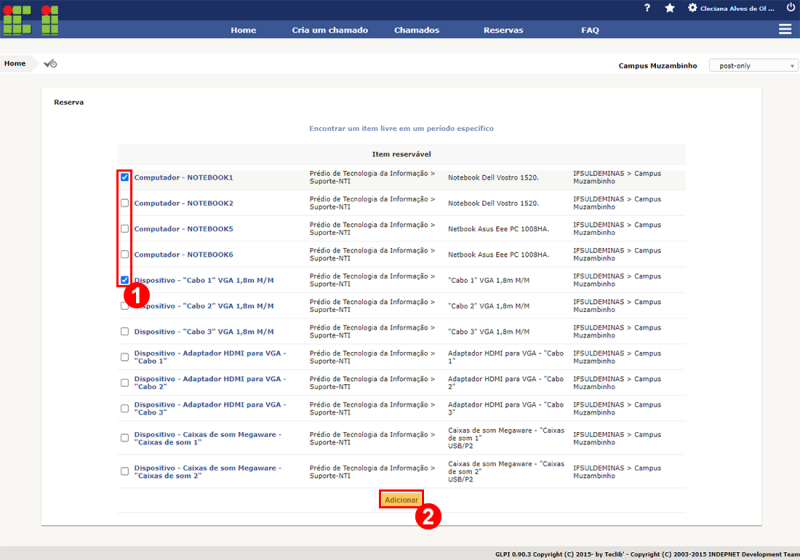800x560 pixels.
Task: Click Encontrar um item livre em um período específico
Action: click(x=401, y=129)
